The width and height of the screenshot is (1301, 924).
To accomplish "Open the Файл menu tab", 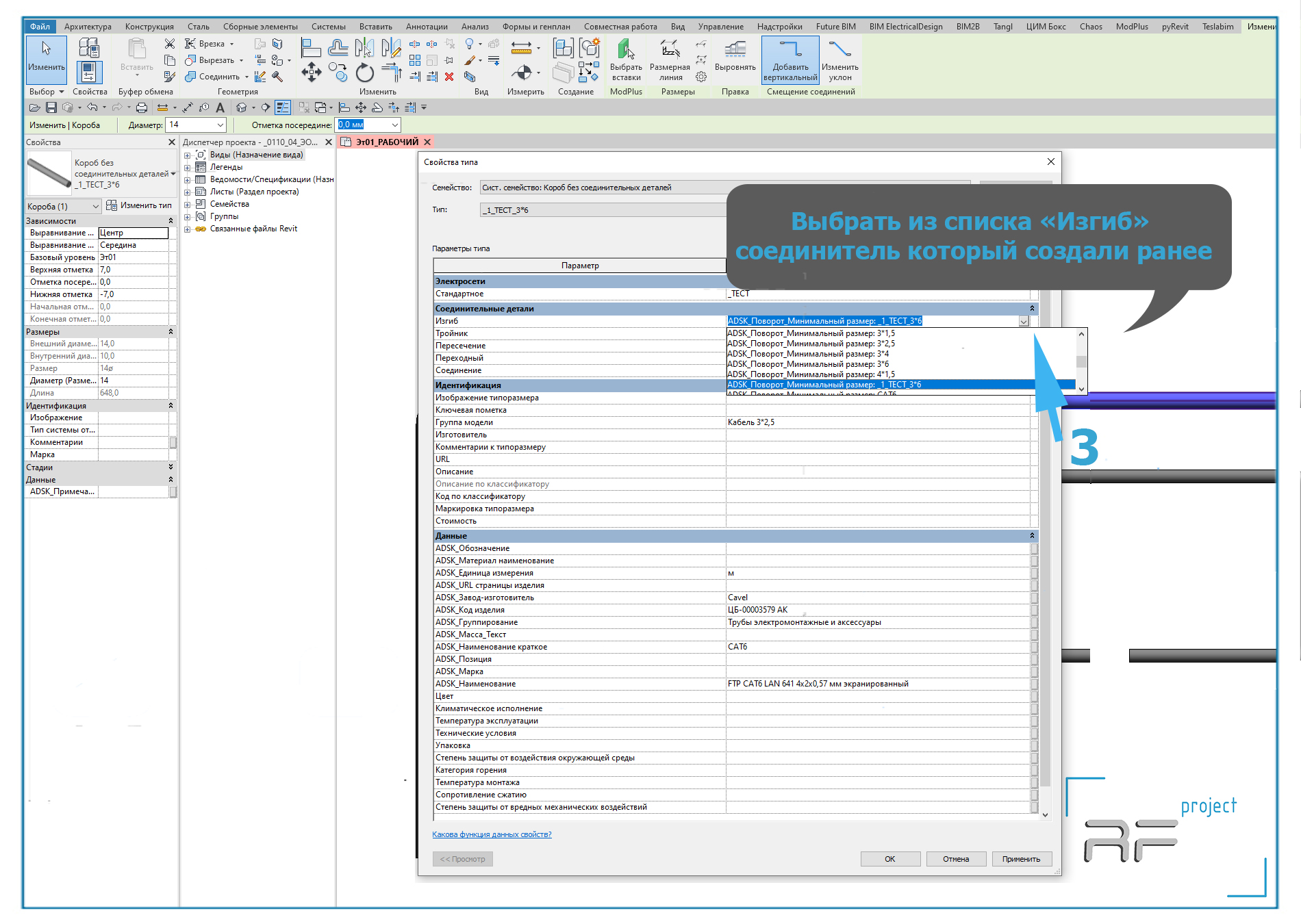I will click(x=40, y=27).
